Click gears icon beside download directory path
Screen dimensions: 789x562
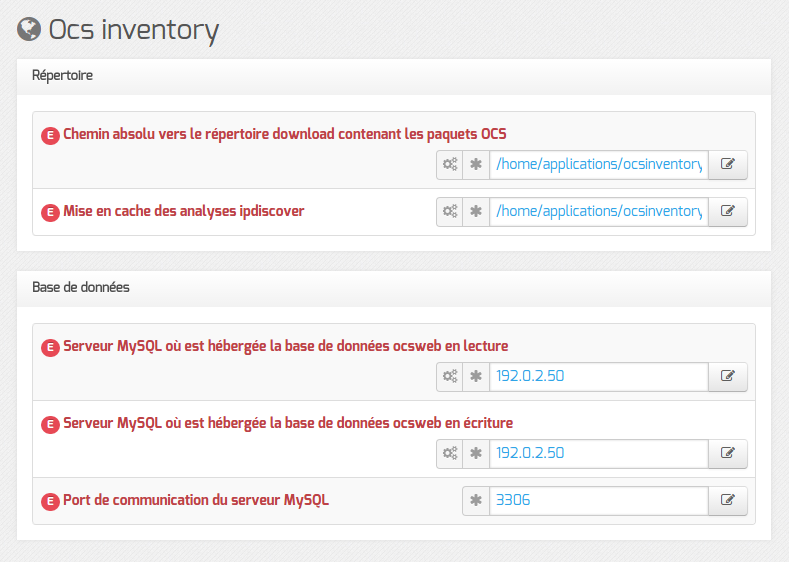450,165
